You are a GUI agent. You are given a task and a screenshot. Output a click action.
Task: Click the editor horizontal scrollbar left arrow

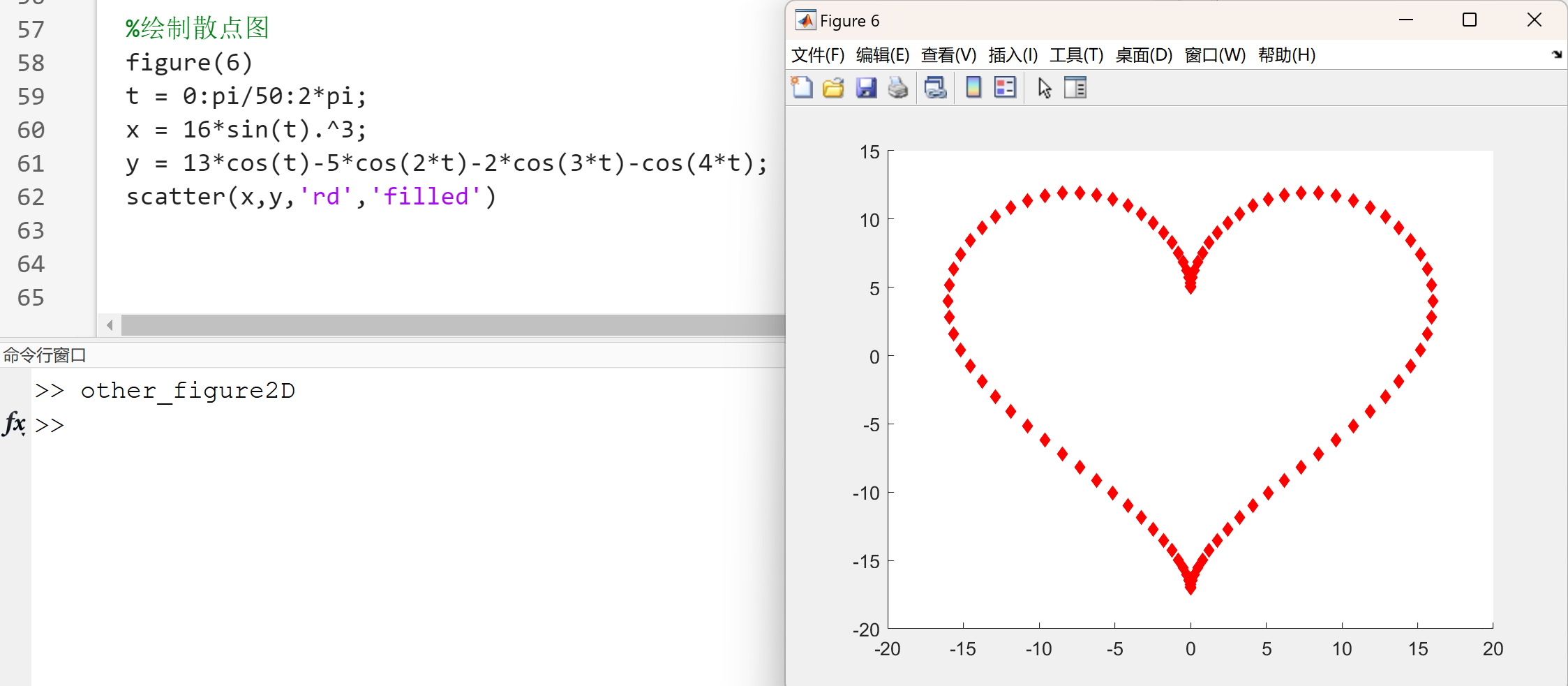click(x=110, y=325)
